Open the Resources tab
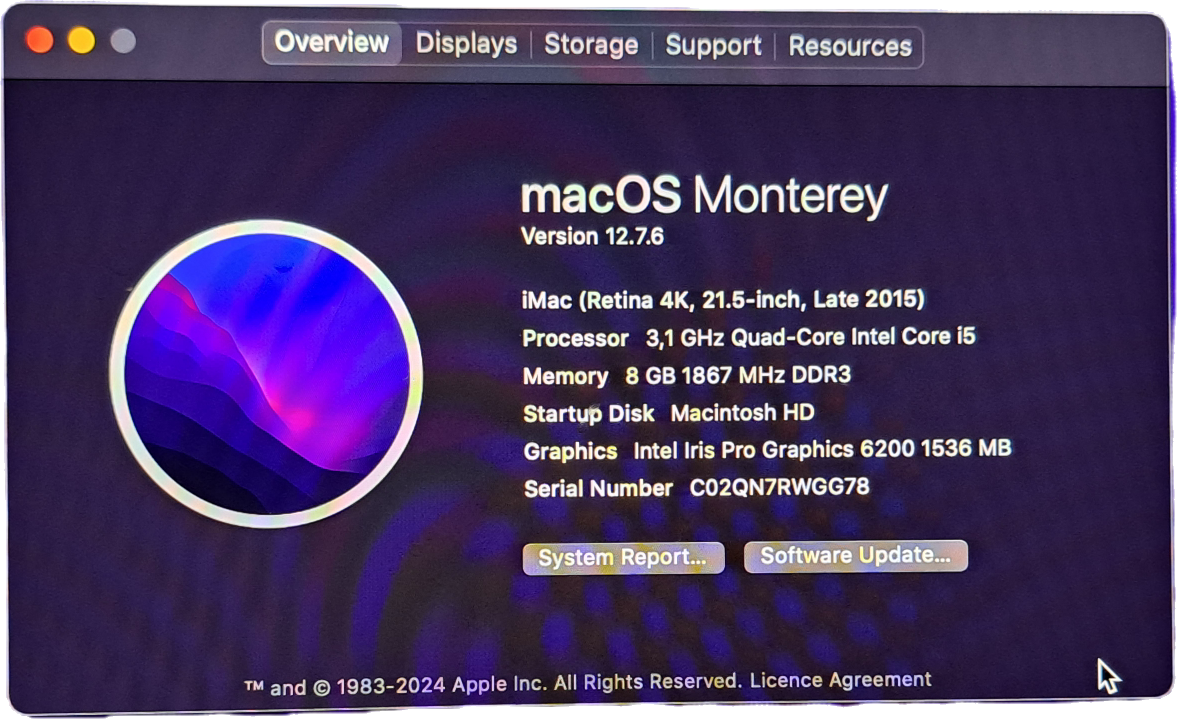The image size is (1178, 720). [x=850, y=47]
